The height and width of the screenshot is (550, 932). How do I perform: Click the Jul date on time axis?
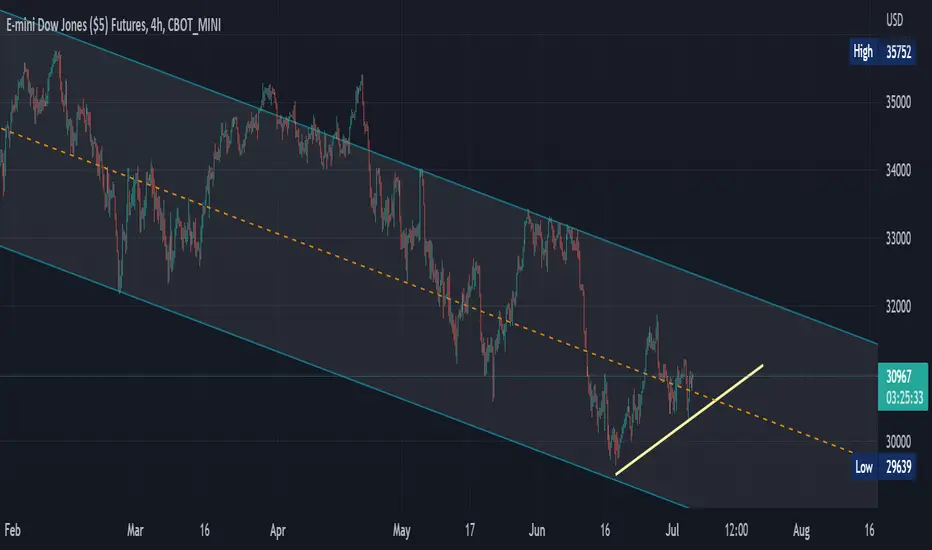(672, 530)
